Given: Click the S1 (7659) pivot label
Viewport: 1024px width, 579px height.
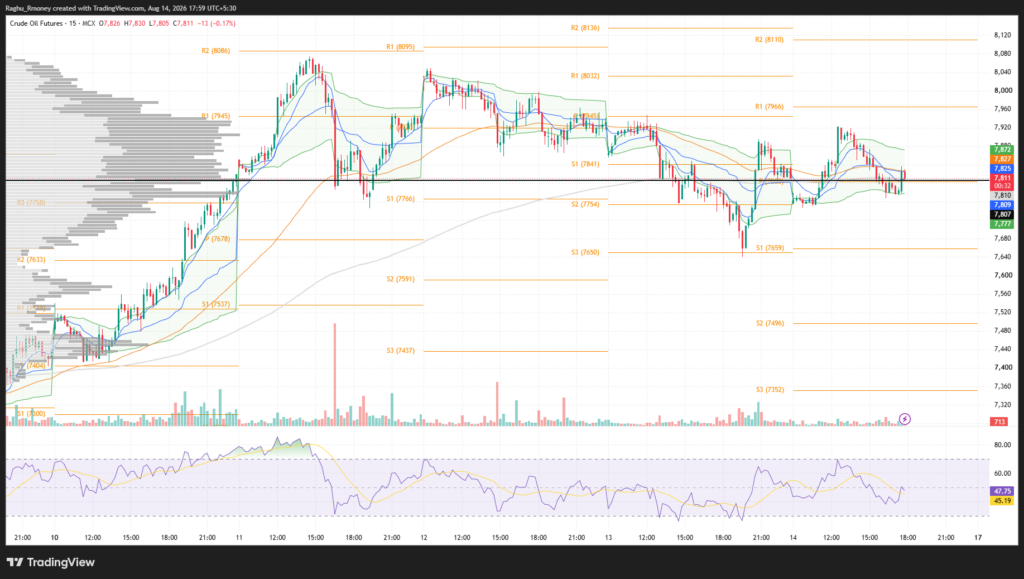Looking at the screenshot, I should (770, 248).
